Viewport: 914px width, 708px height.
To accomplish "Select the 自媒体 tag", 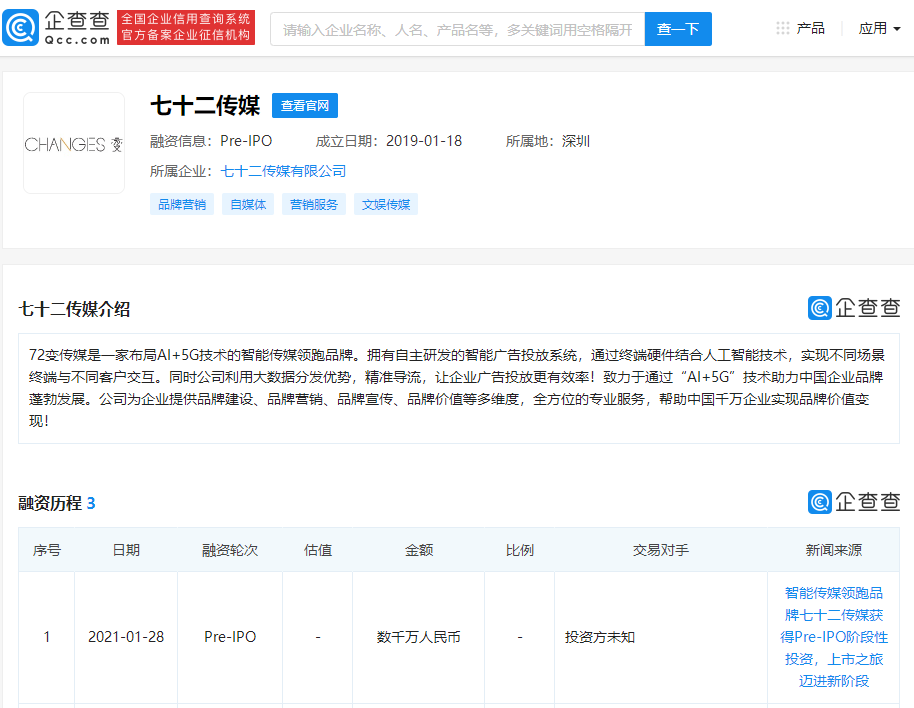I will pyautogui.click(x=248, y=204).
